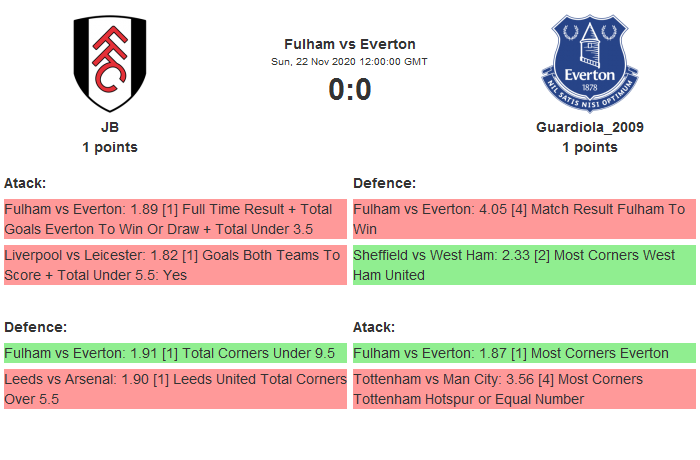Click the Total Corners Under 9.5 bet

(x=175, y=353)
